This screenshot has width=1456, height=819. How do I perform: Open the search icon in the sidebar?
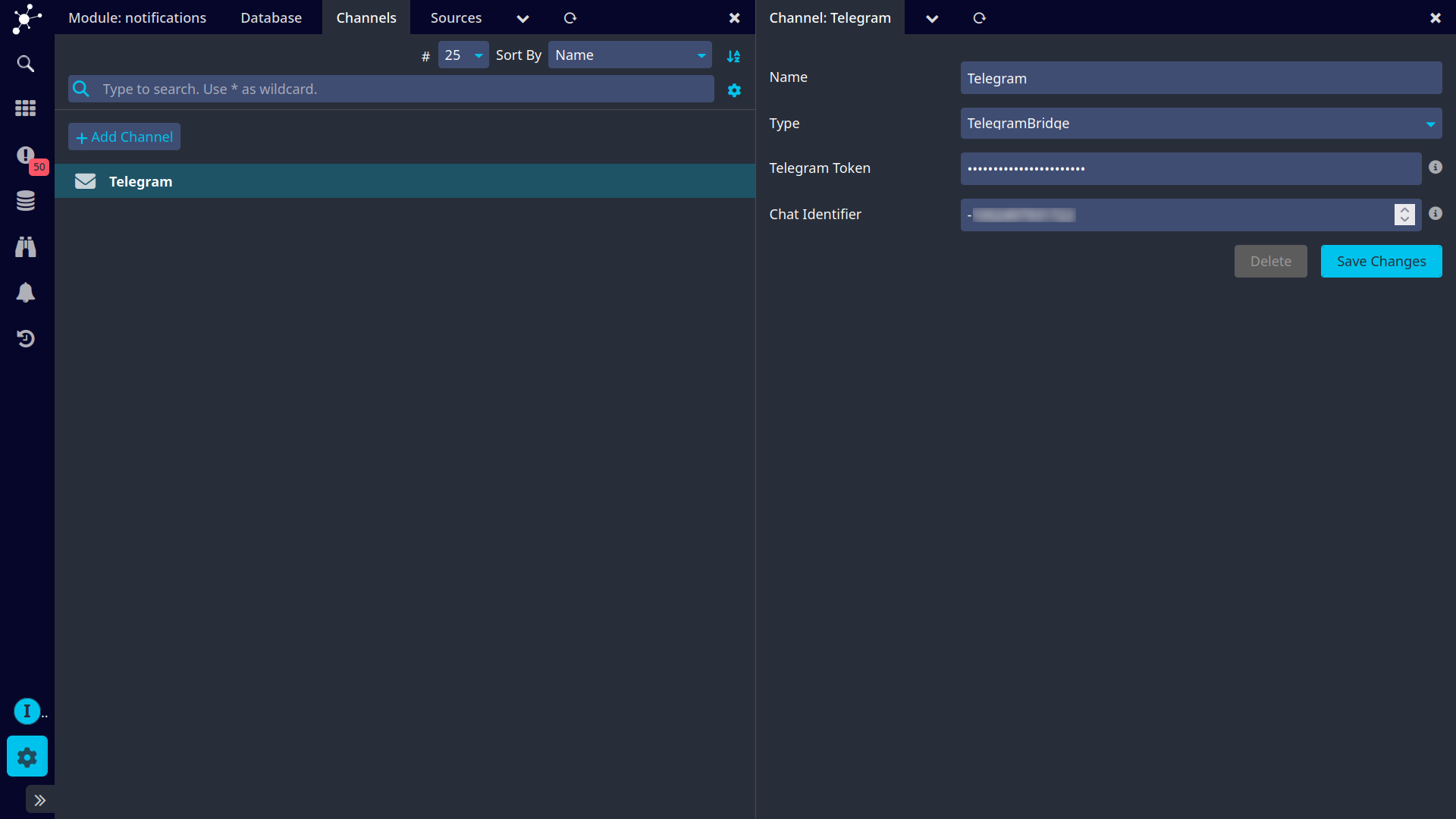click(26, 64)
